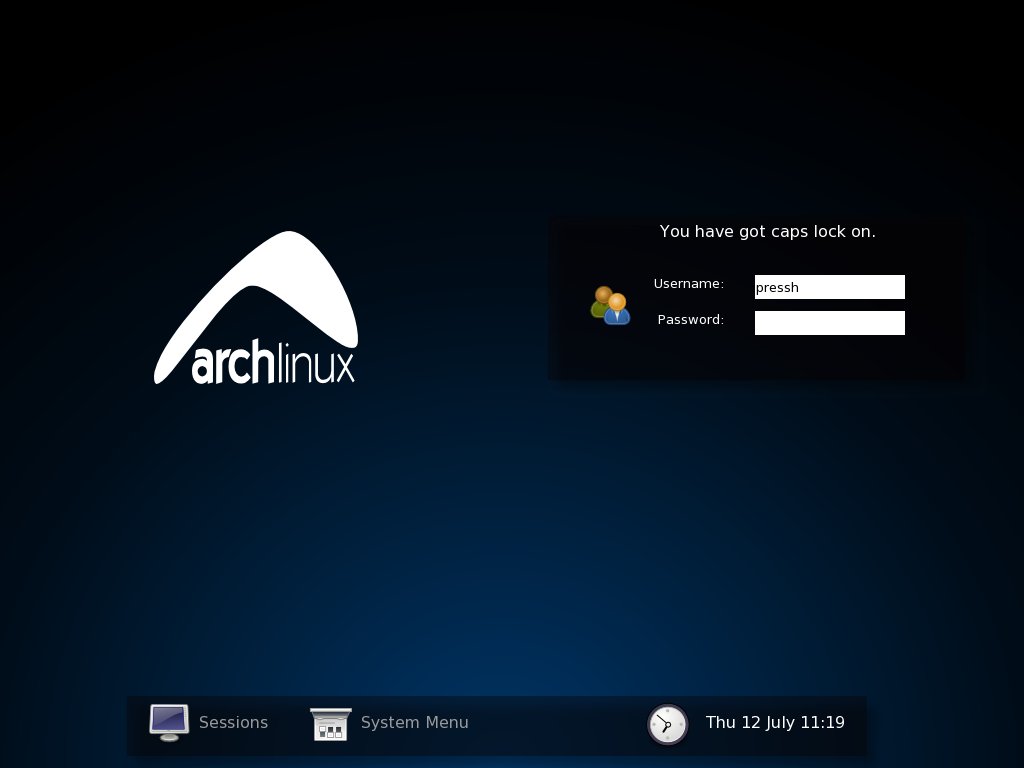Open the System Menu label
The image size is (1024, 768).
click(414, 722)
